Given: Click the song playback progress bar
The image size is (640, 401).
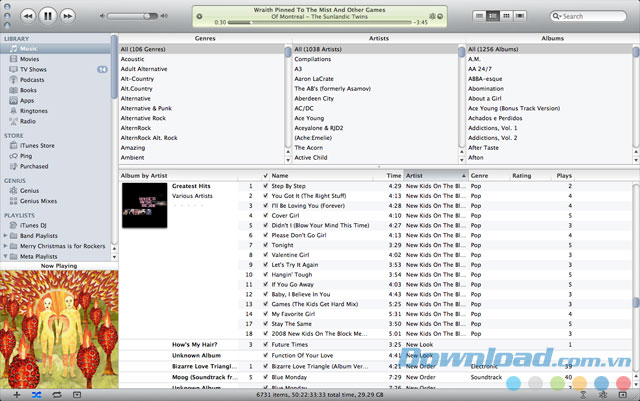Looking at the screenshot, I should point(320,22).
